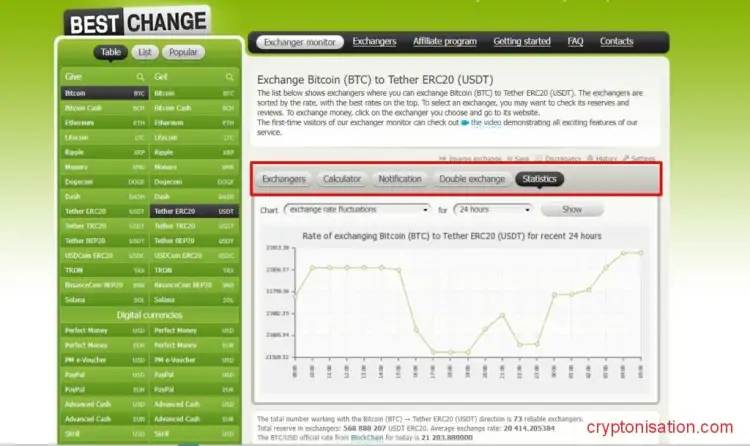Open Affiliate program in top navigation
750x446 pixels.
(x=445, y=42)
